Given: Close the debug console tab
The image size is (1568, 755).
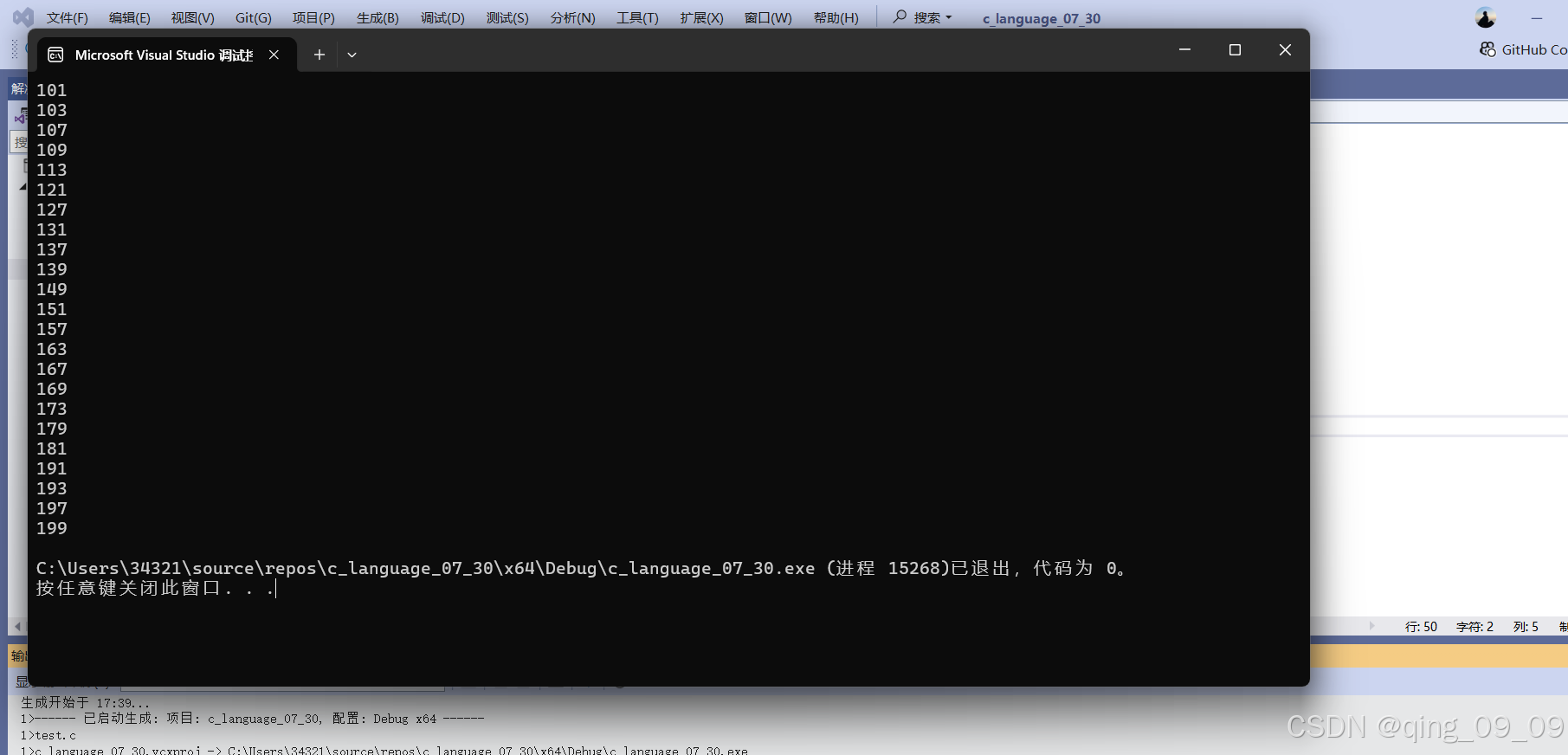Looking at the screenshot, I should [274, 55].
